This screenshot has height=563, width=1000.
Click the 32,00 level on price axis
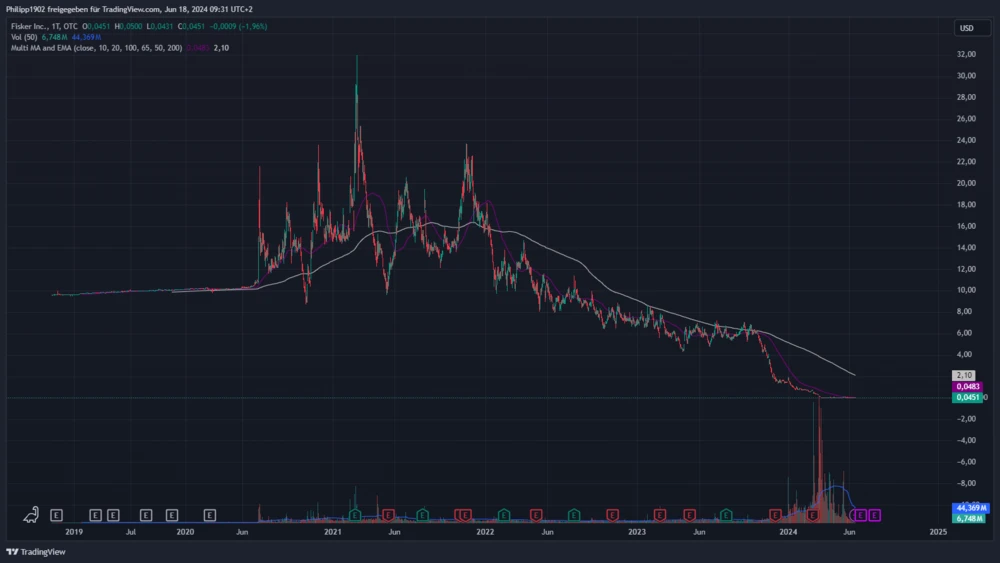point(965,75)
